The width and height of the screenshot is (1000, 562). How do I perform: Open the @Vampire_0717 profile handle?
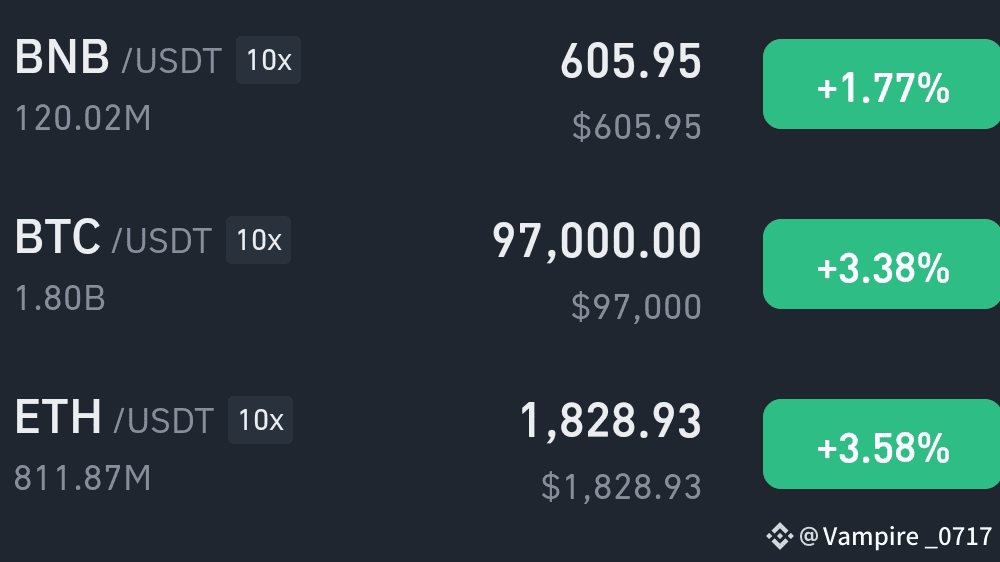coord(895,536)
